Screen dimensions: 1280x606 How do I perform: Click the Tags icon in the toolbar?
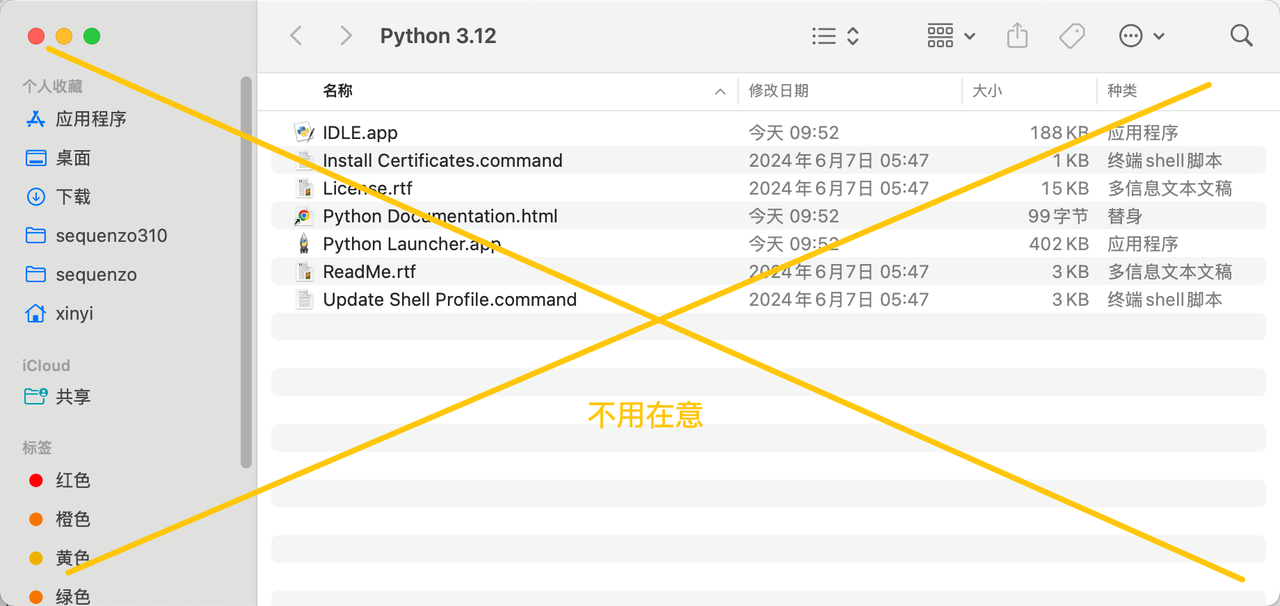(1071, 35)
